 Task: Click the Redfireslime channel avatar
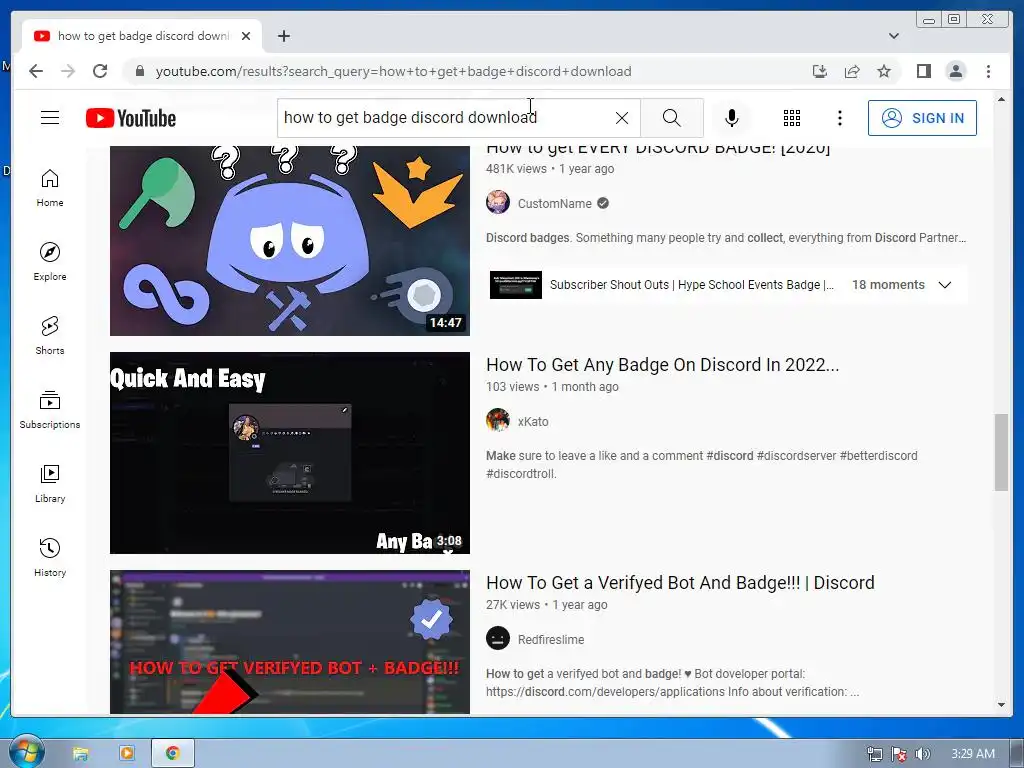point(498,638)
